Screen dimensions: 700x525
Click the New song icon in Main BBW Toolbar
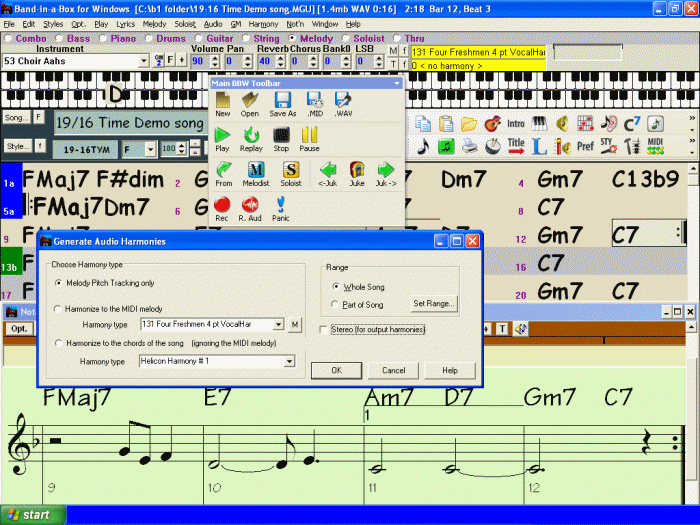pos(222,104)
